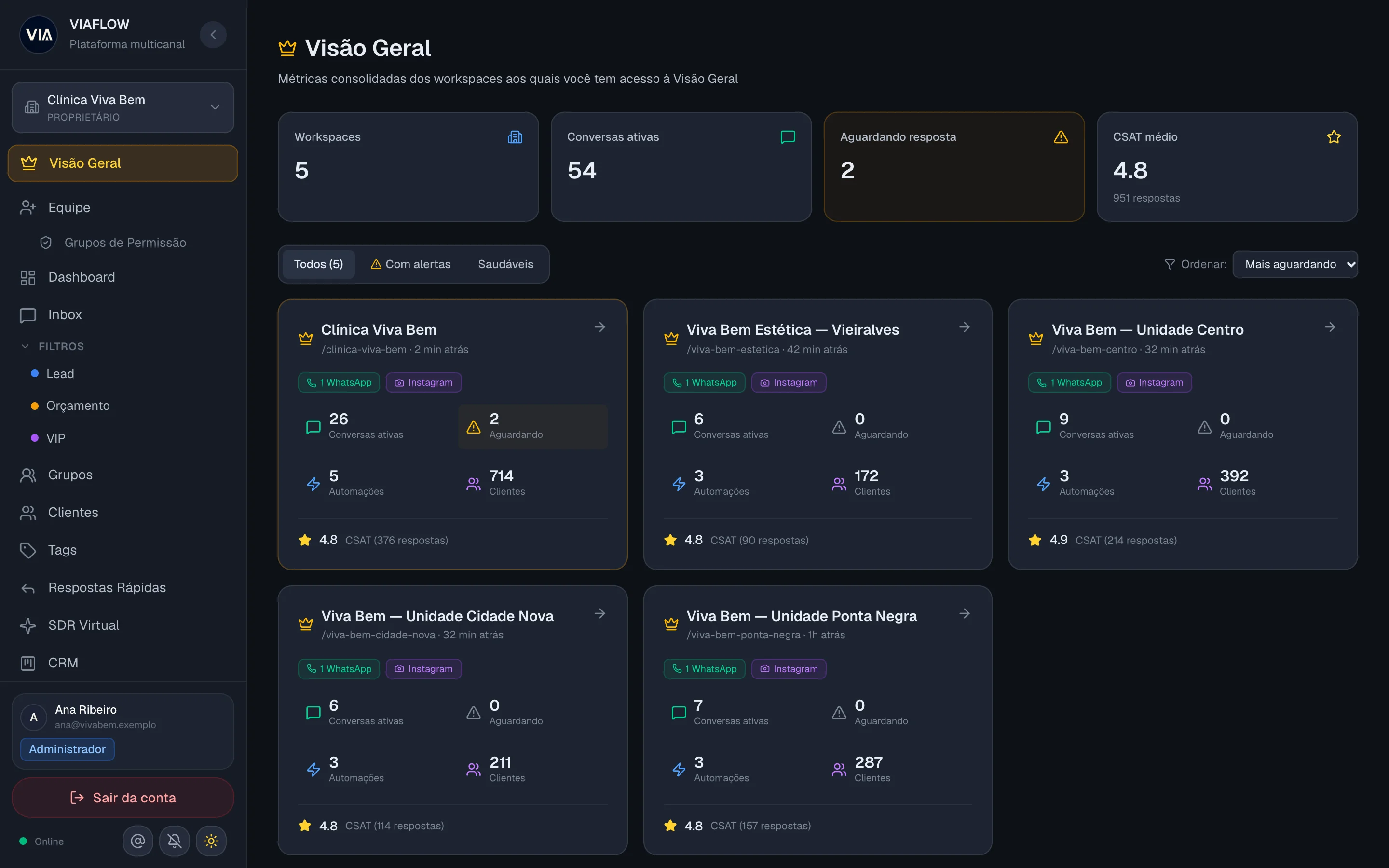
Task: Click the Administrador role badge
Action: [67, 749]
